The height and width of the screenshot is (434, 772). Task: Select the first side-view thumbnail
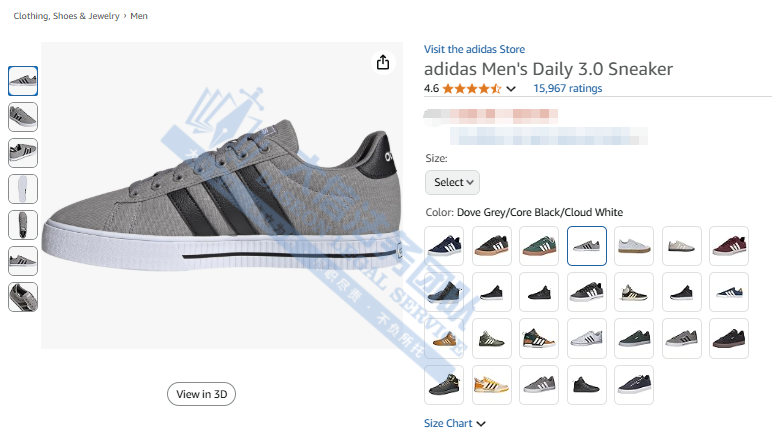pyautogui.click(x=23, y=81)
